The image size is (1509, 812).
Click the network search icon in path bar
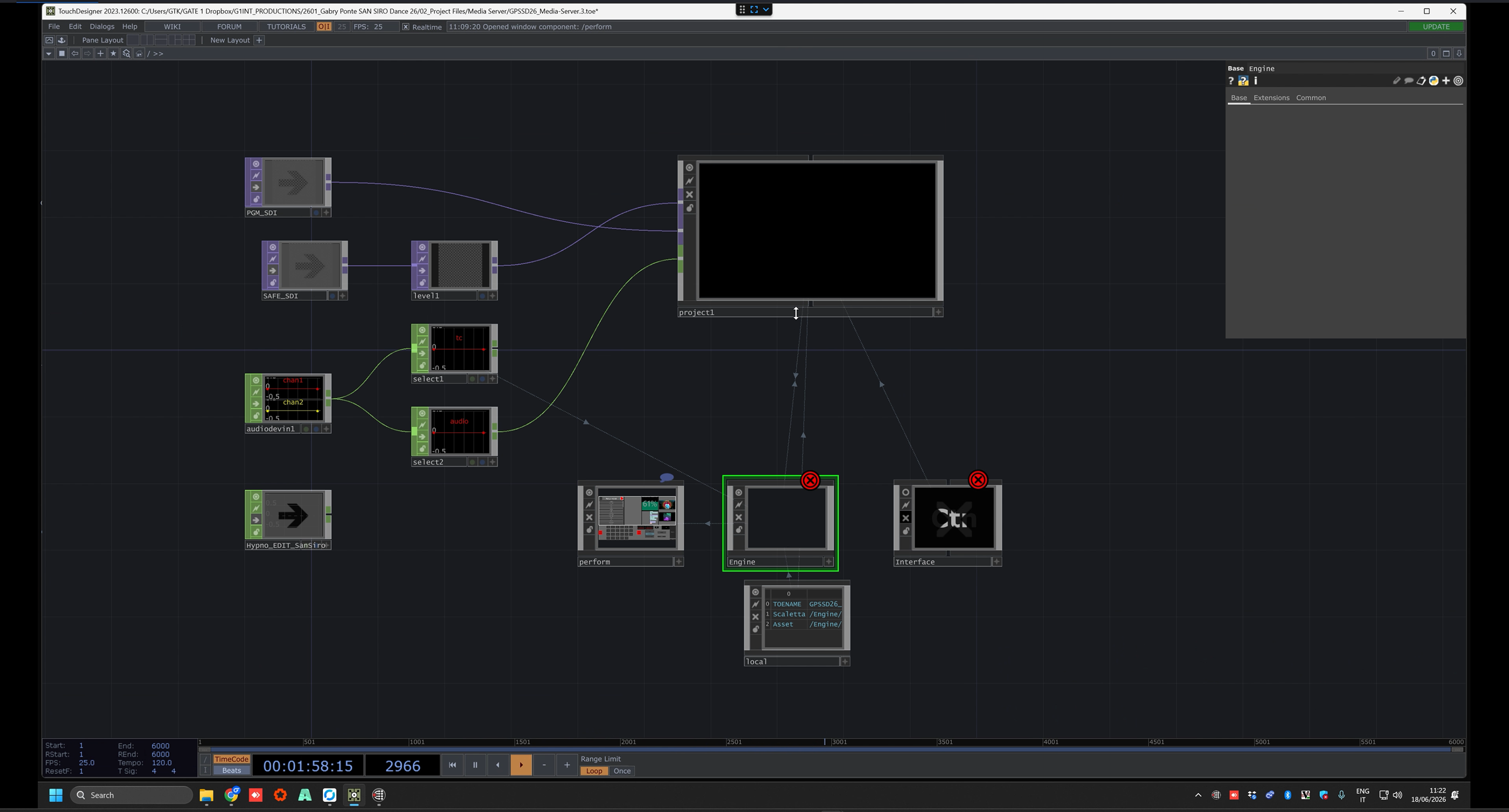(x=126, y=53)
